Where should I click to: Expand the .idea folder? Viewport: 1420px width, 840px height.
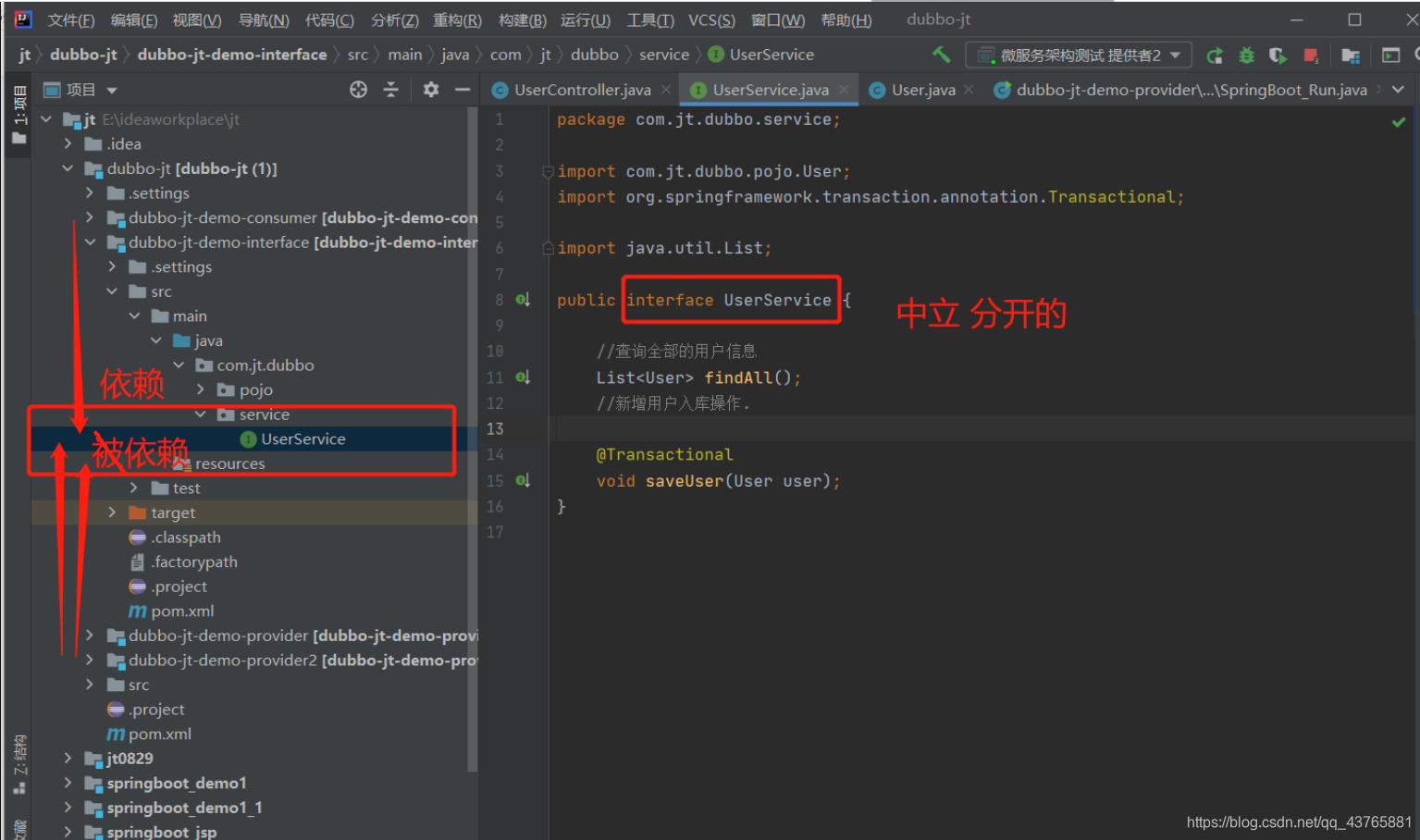(68, 143)
